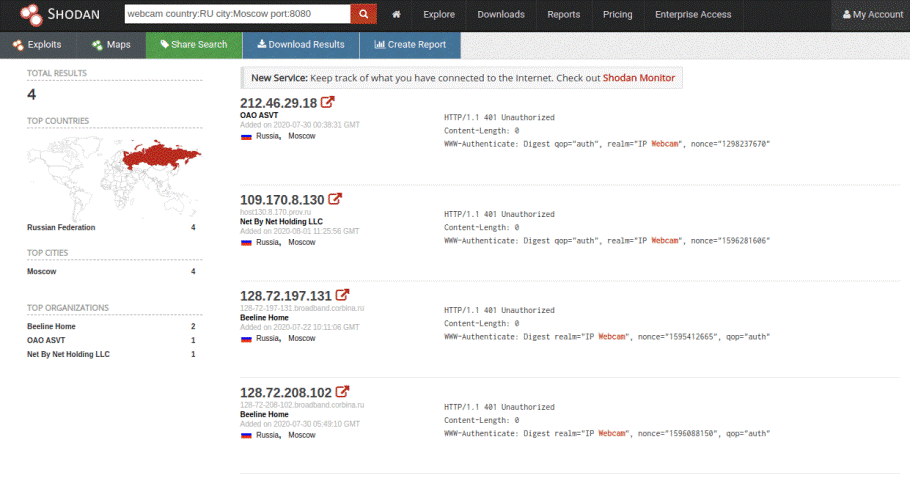Click the world map with Russia highlighted
The image size is (910, 478).
pyautogui.click(x=114, y=177)
